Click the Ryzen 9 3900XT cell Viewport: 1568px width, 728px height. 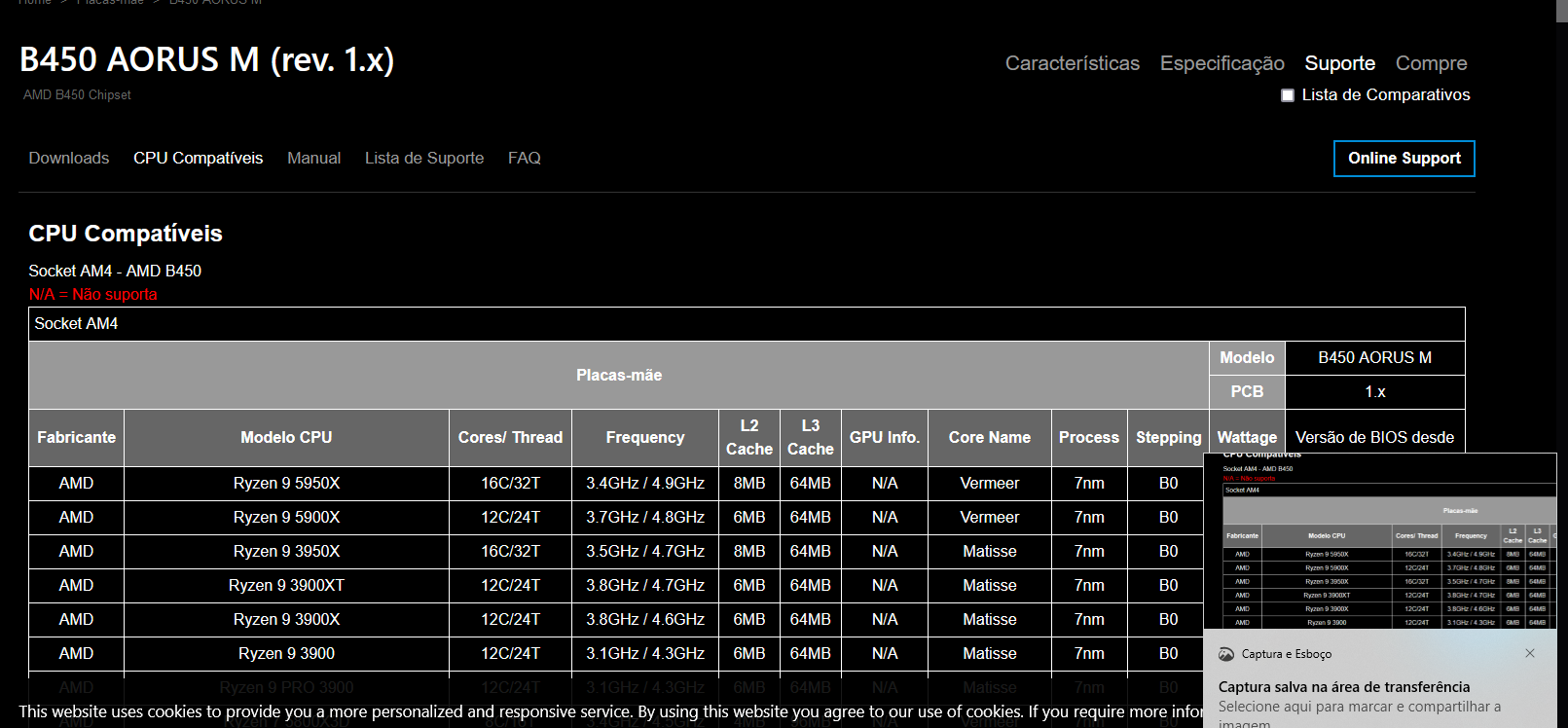tap(286, 586)
